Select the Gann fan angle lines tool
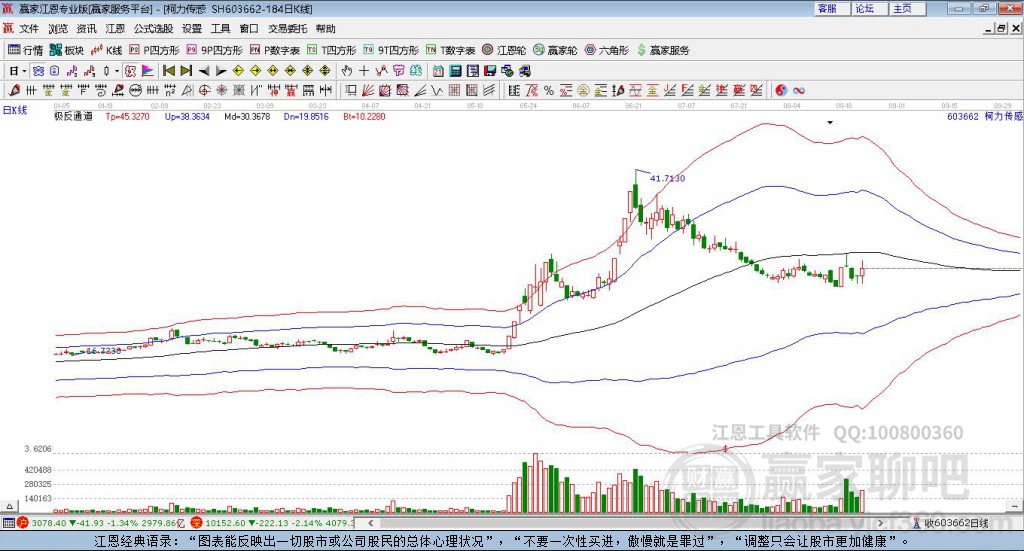1024x551 pixels. [x=368, y=90]
